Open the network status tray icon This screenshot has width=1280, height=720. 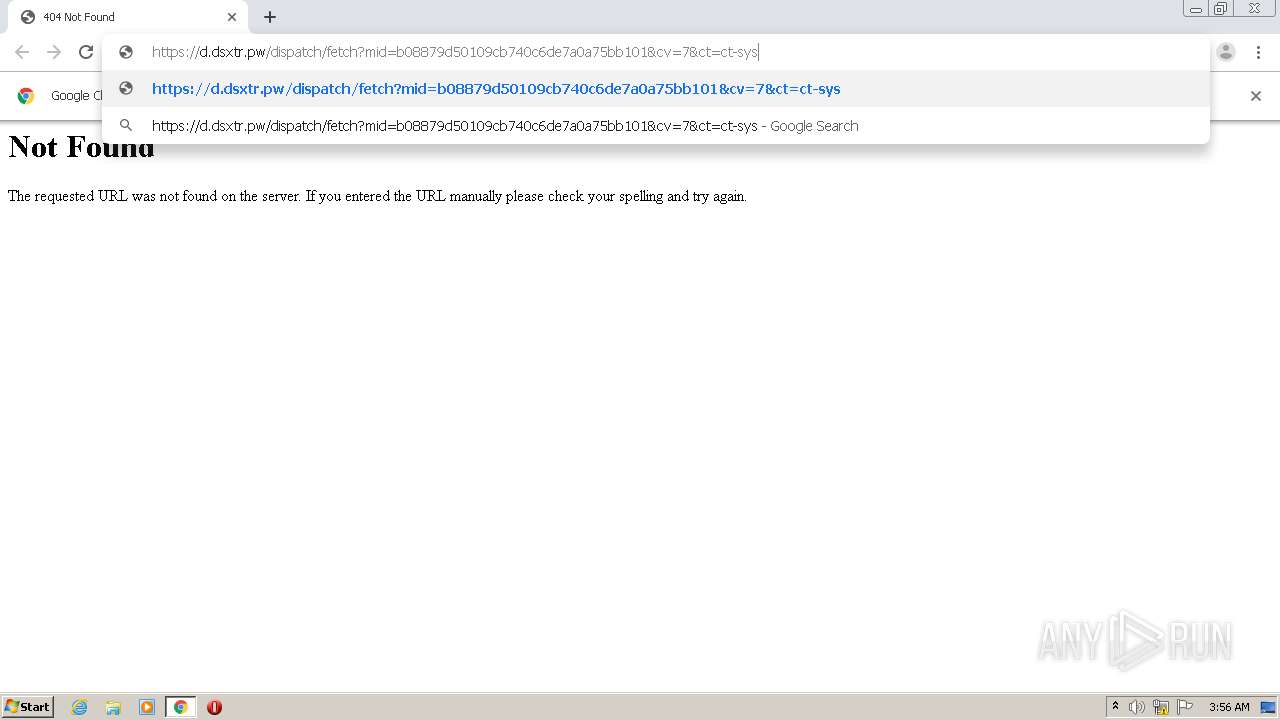1161,707
